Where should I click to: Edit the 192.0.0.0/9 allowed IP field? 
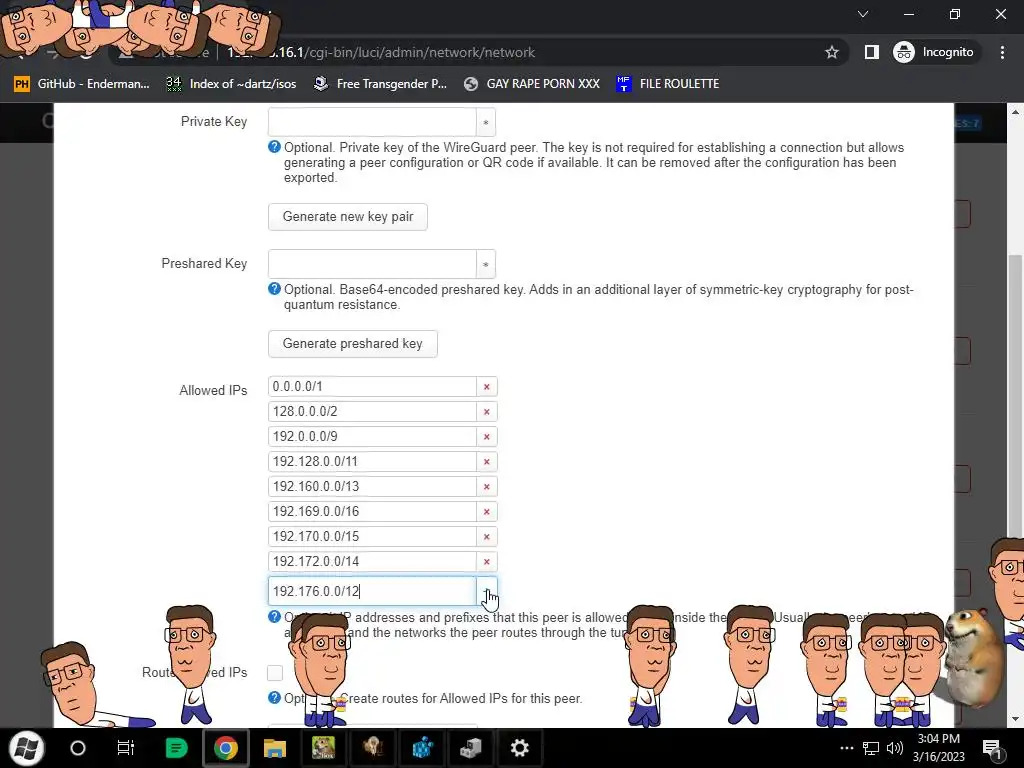coord(372,437)
